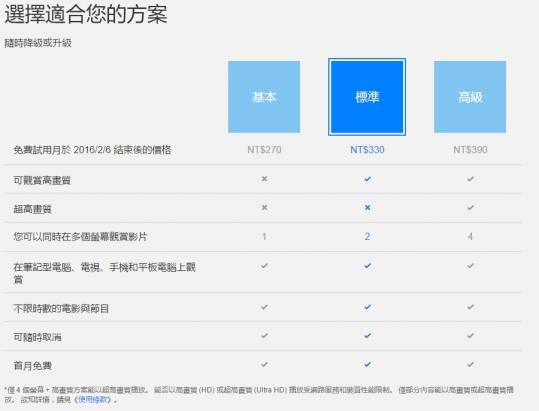Select the 高級 plan tile
Viewport: 539px width, 411px height.
click(x=470, y=97)
